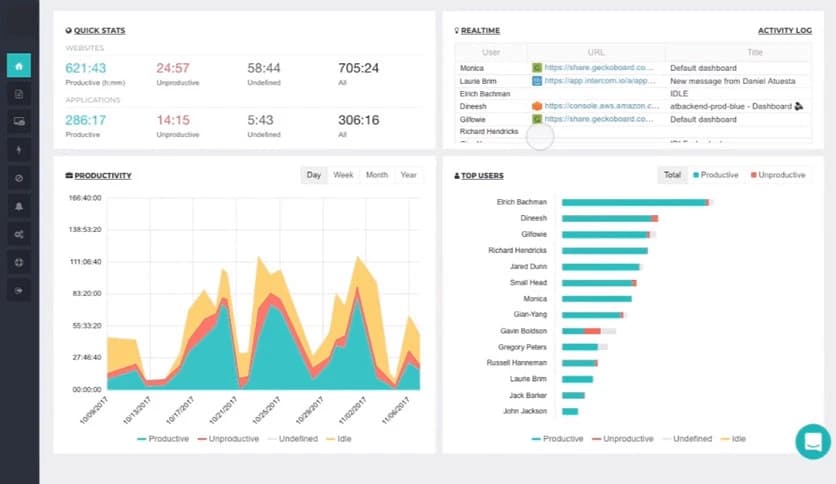
Task: Click the support lifebuoy sidebar icon
Action: [x=19, y=262]
